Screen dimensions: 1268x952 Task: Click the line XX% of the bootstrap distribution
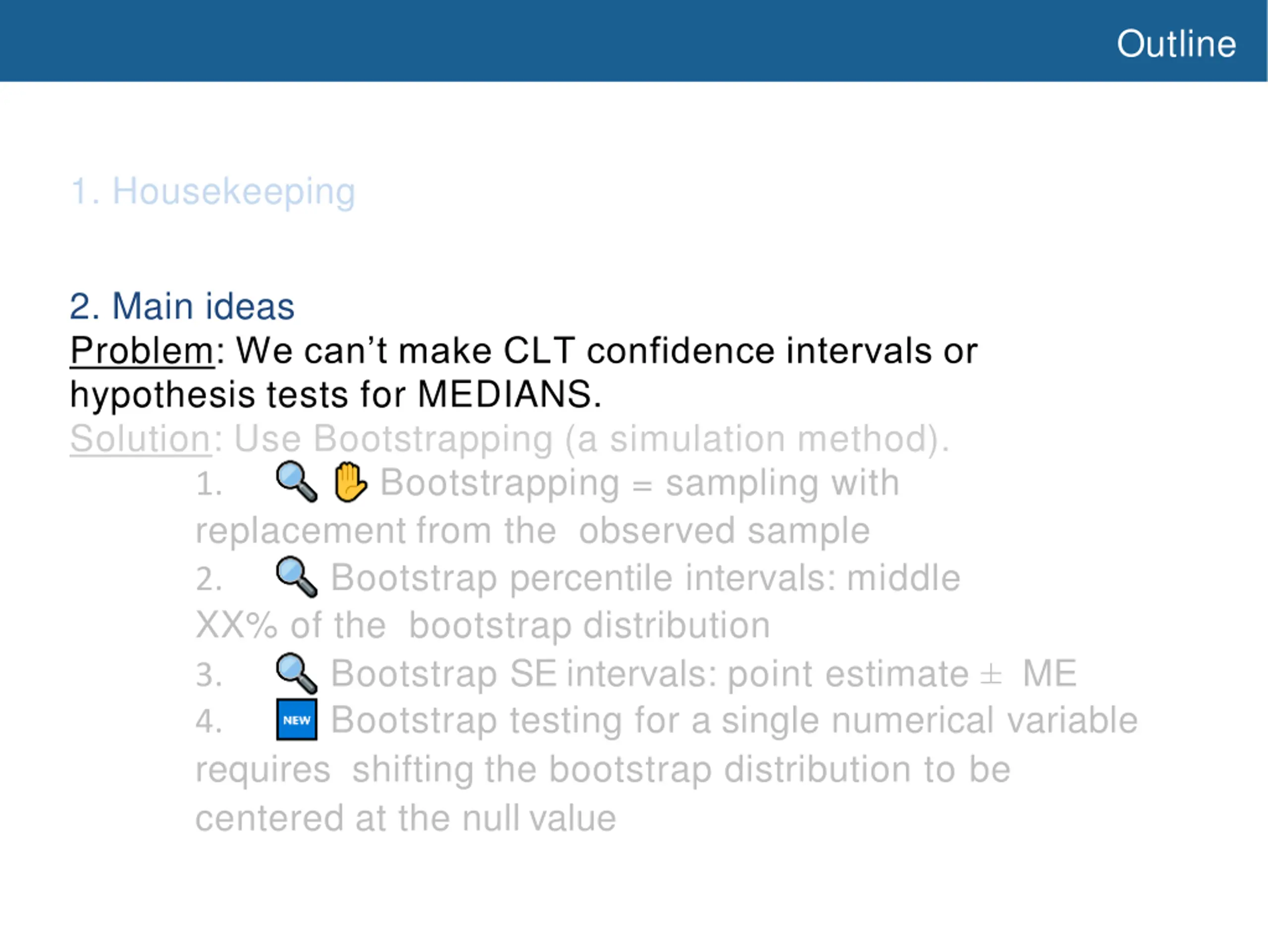click(x=482, y=625)
